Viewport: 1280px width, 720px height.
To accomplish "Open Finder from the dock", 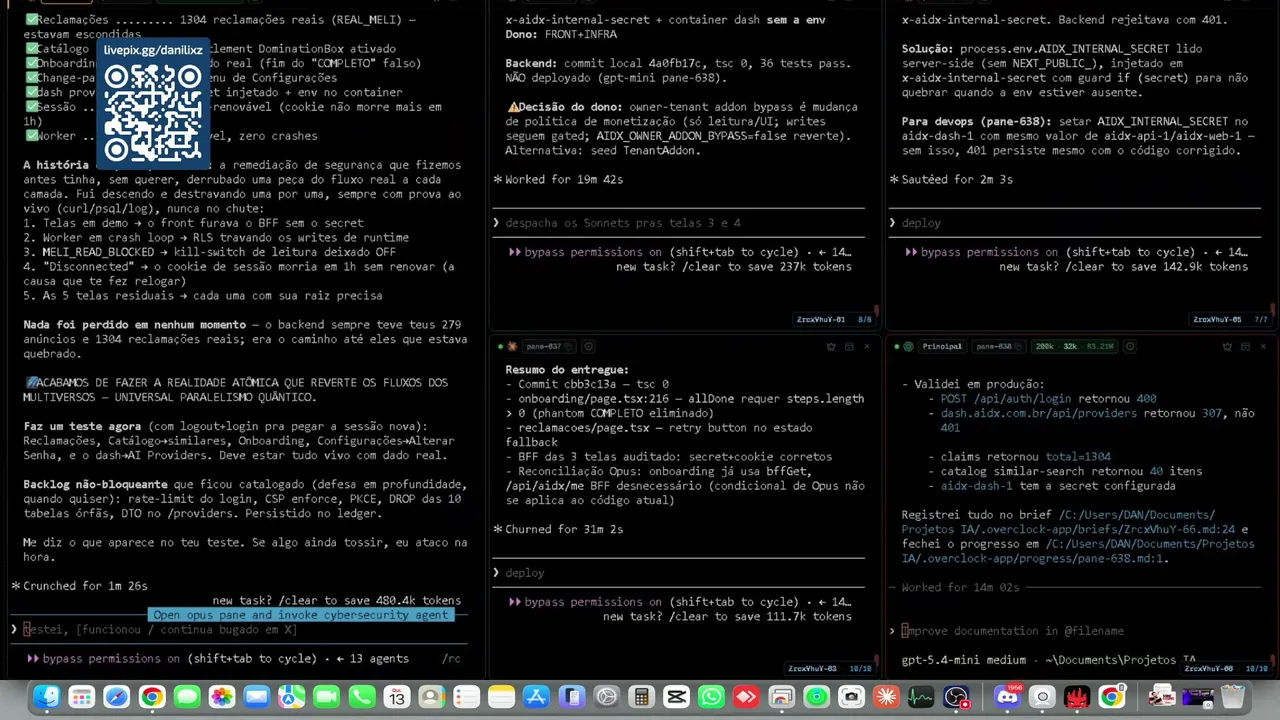I will tap(47, 697).
